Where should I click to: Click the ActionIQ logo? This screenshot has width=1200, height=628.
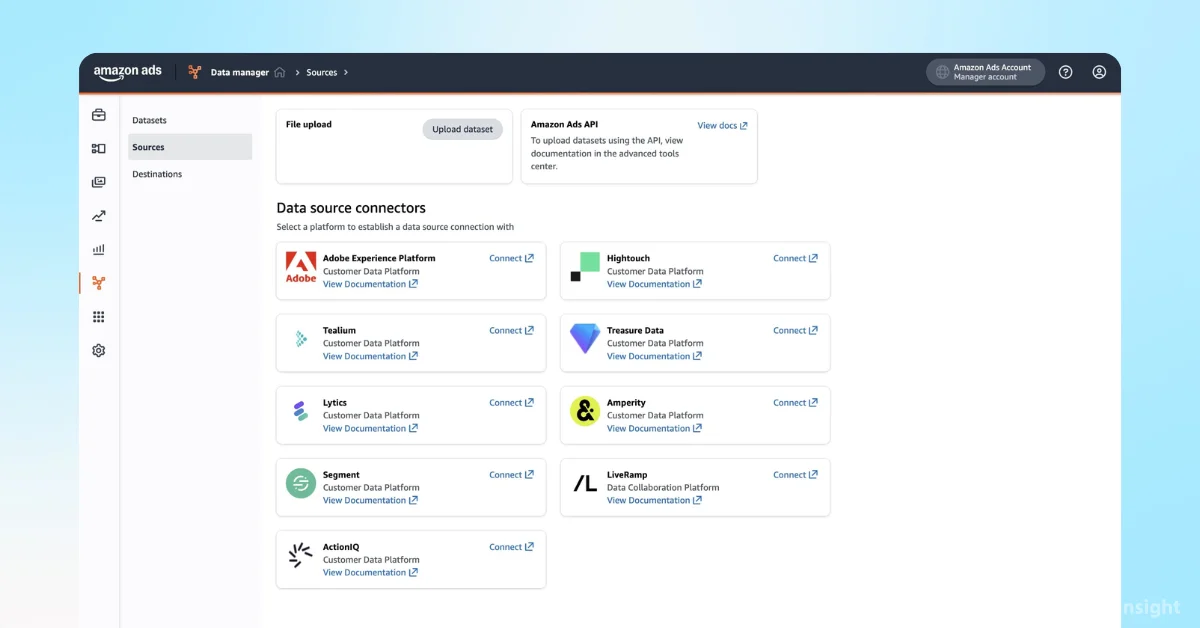click(300, 556)
